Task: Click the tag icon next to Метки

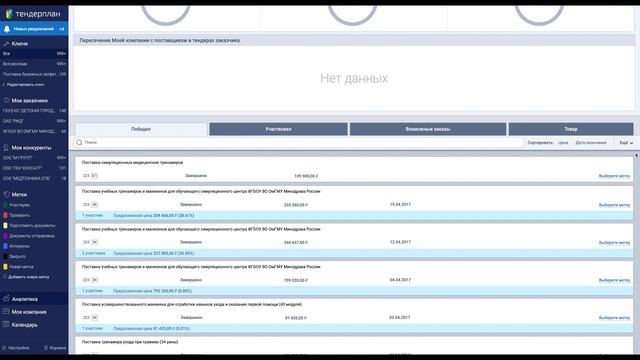Action: pyautogui.click(x=6, y=195)
